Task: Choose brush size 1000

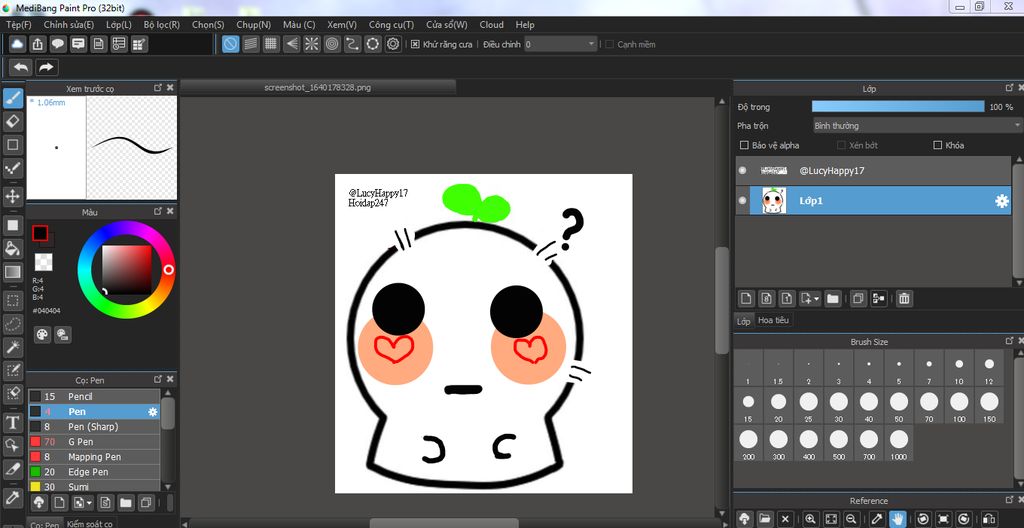Action: [899, 444]
